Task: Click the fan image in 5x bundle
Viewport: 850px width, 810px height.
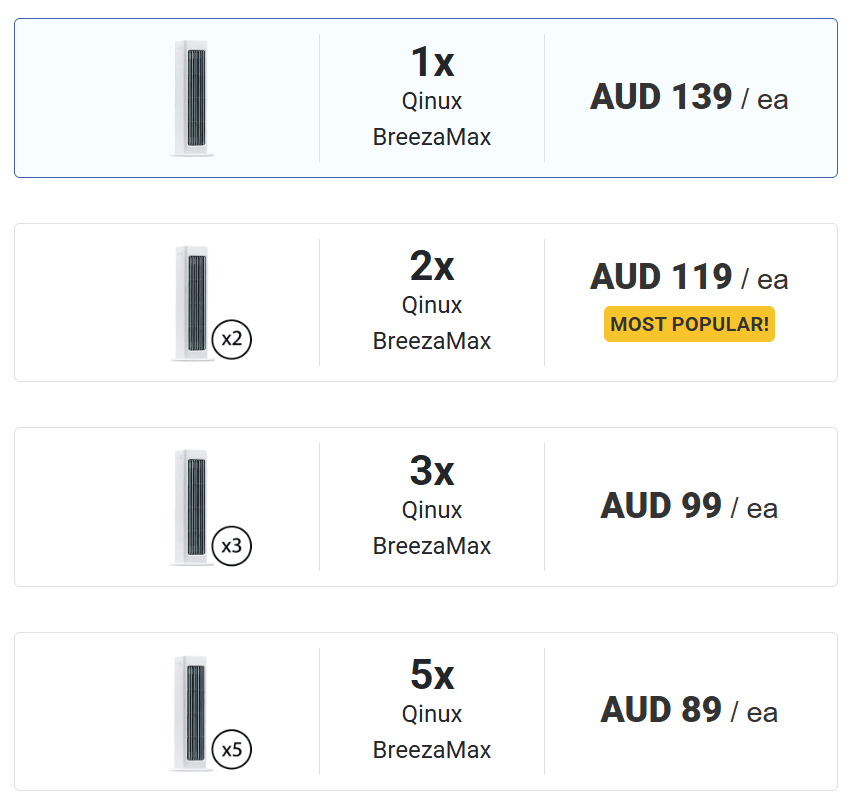Action: [191, 712]
